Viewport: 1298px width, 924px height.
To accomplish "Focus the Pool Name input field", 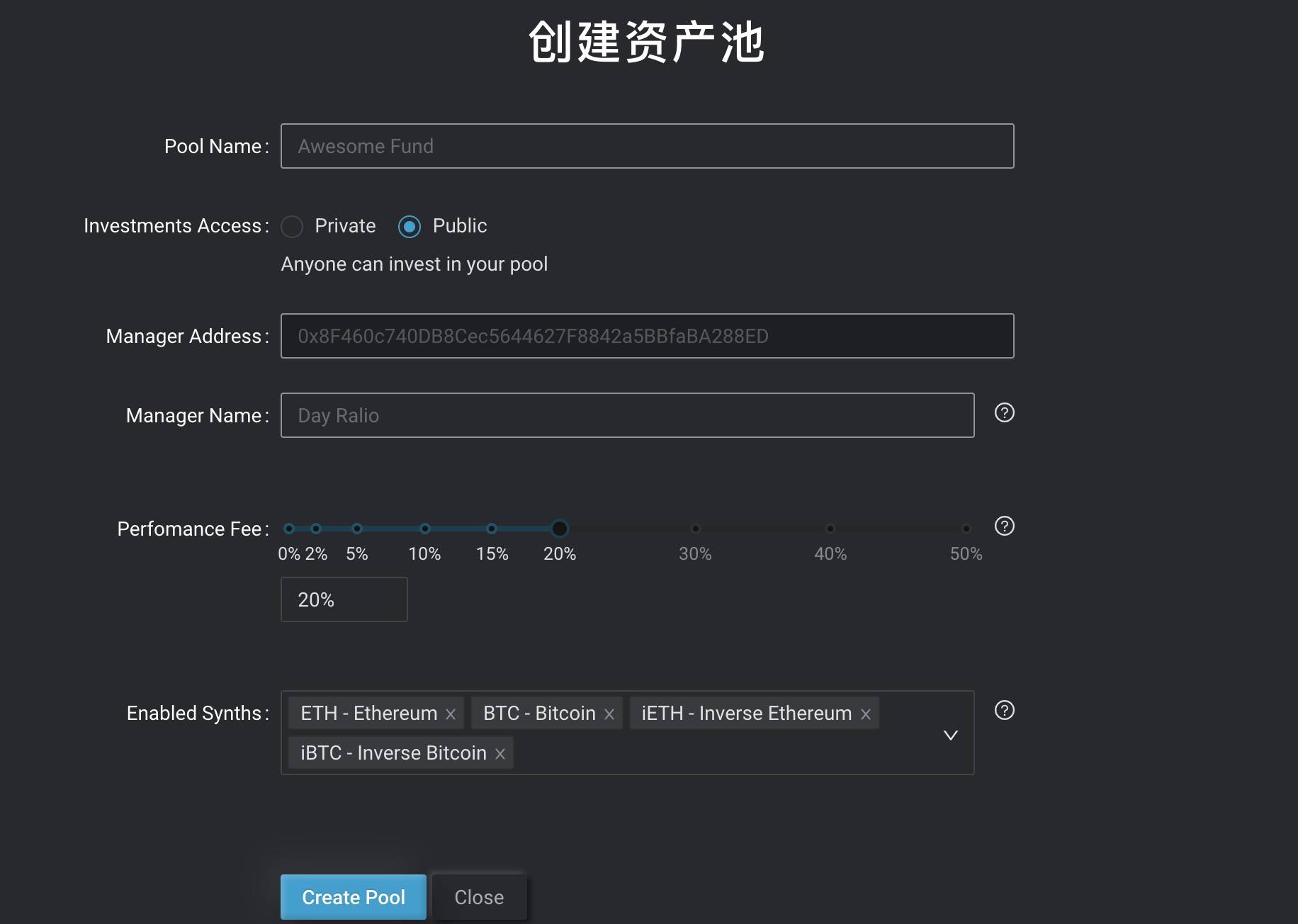I will 648,146.
